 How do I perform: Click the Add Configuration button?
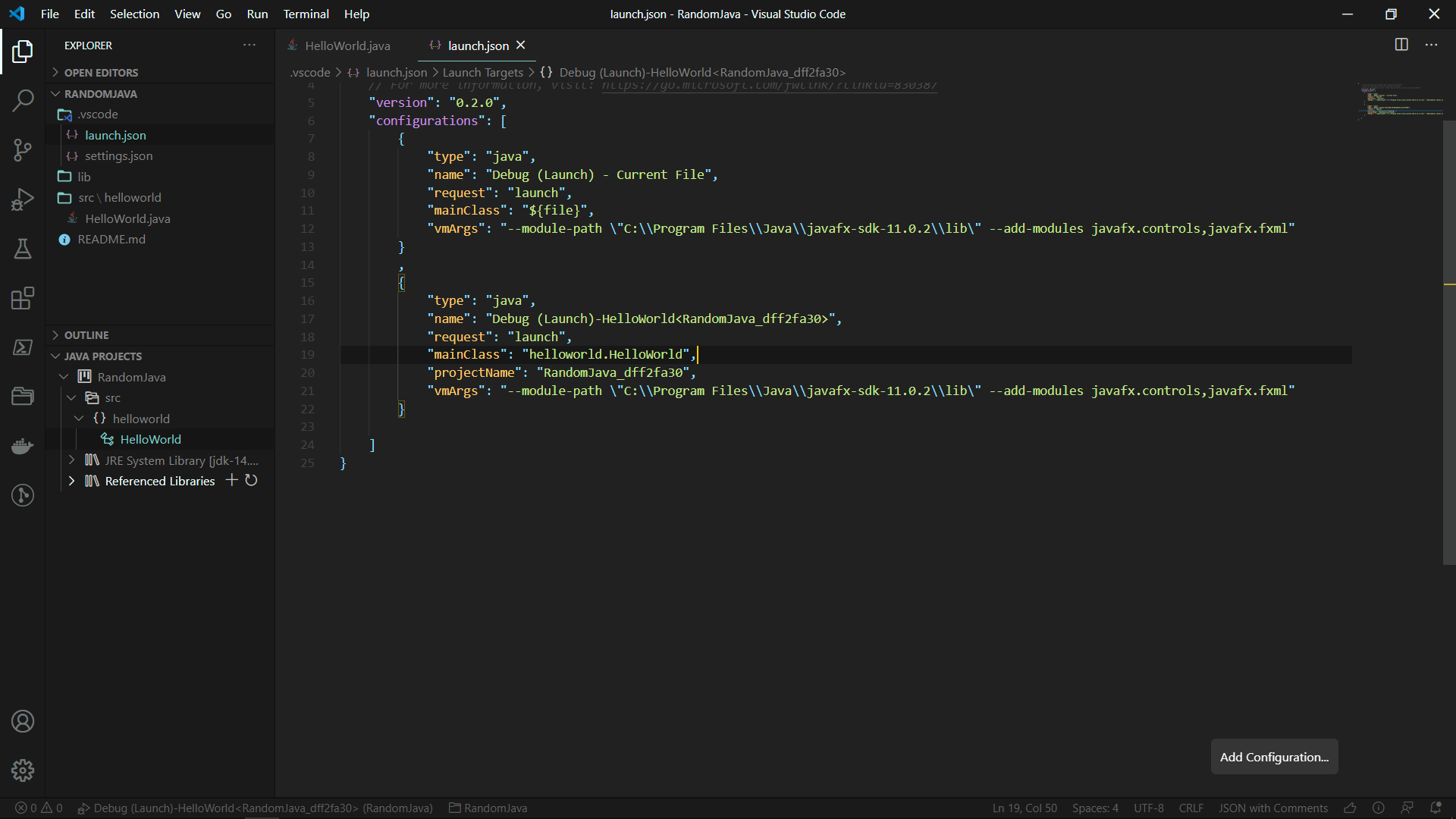[1274, 757]
